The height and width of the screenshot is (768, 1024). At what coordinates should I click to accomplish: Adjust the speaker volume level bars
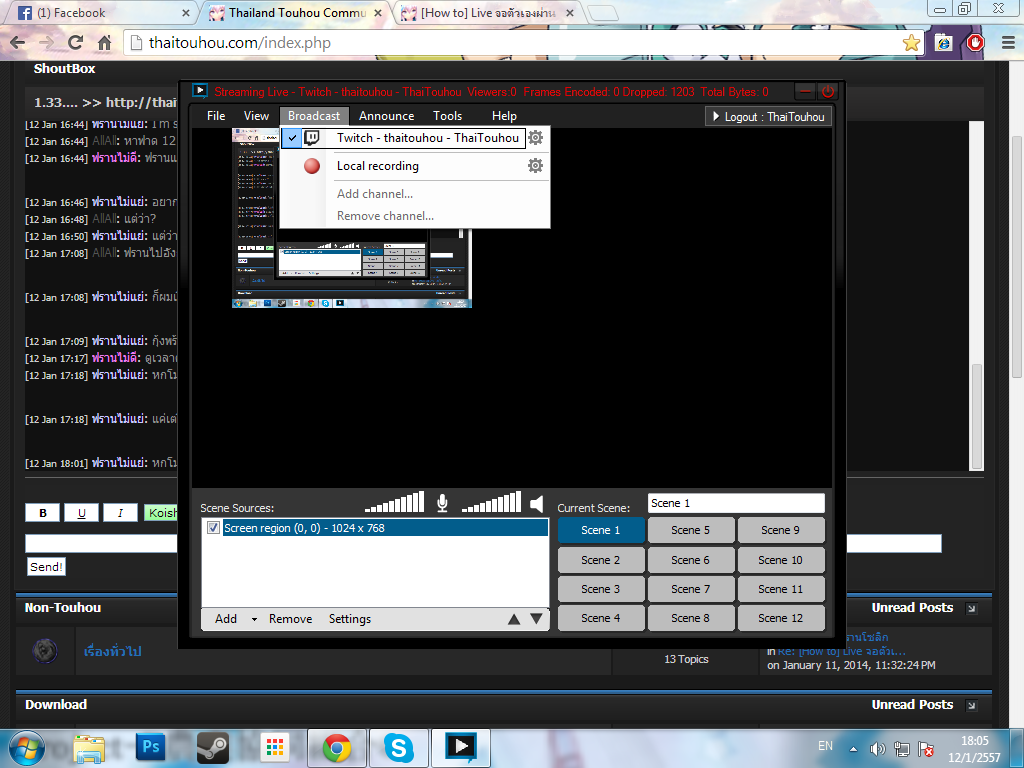tap(491, 502)
